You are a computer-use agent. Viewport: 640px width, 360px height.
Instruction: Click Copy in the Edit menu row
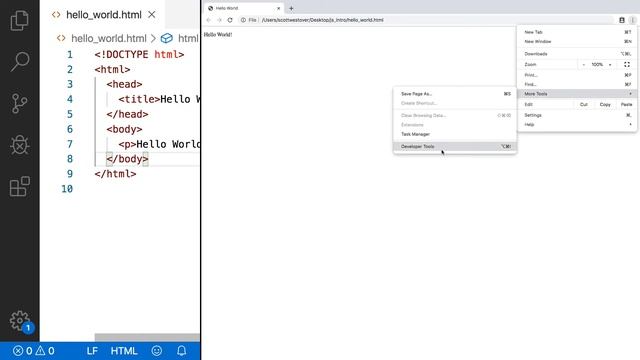[605, 104]
